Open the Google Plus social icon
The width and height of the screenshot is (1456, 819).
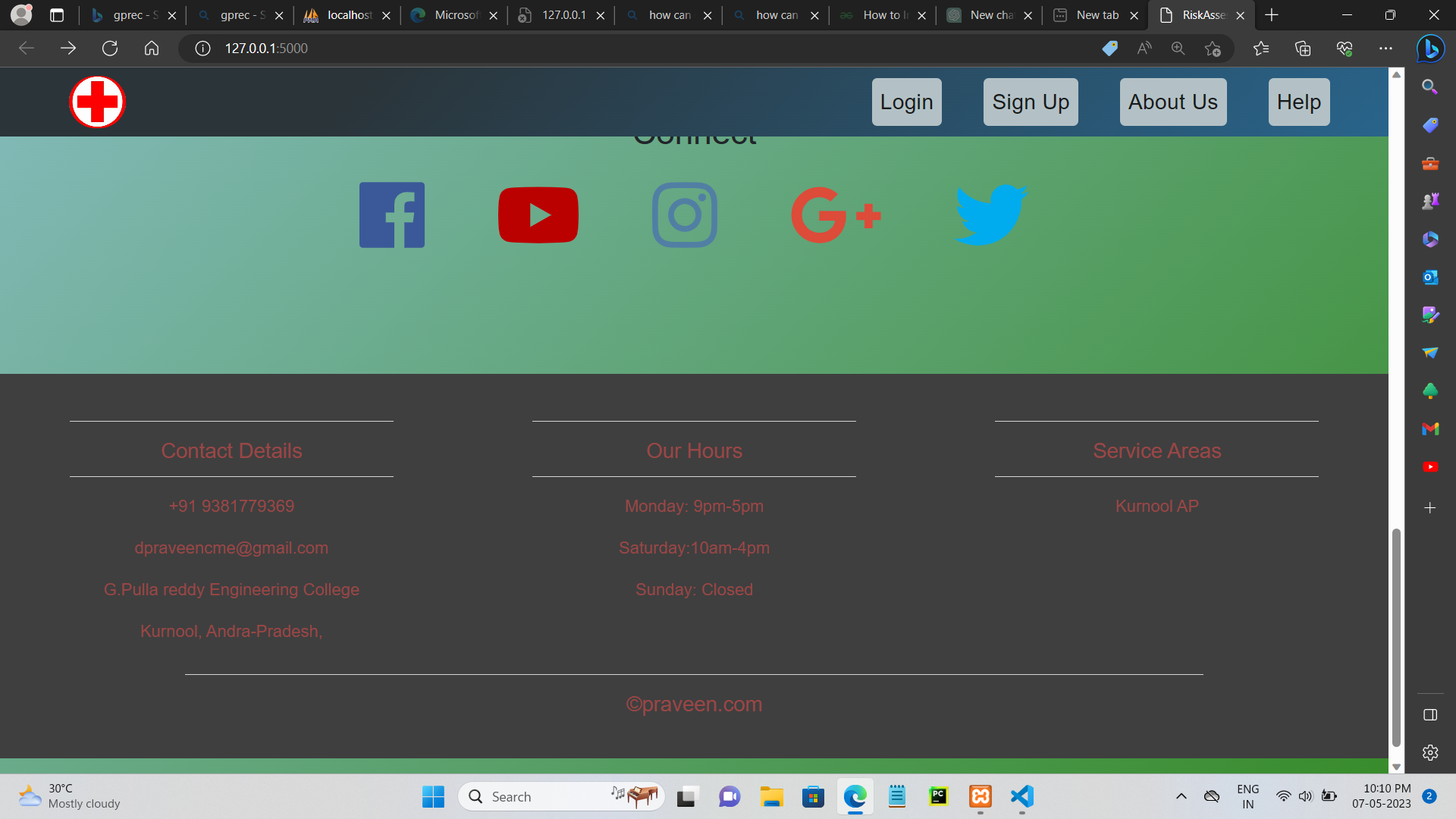click(x=836, y=215)
